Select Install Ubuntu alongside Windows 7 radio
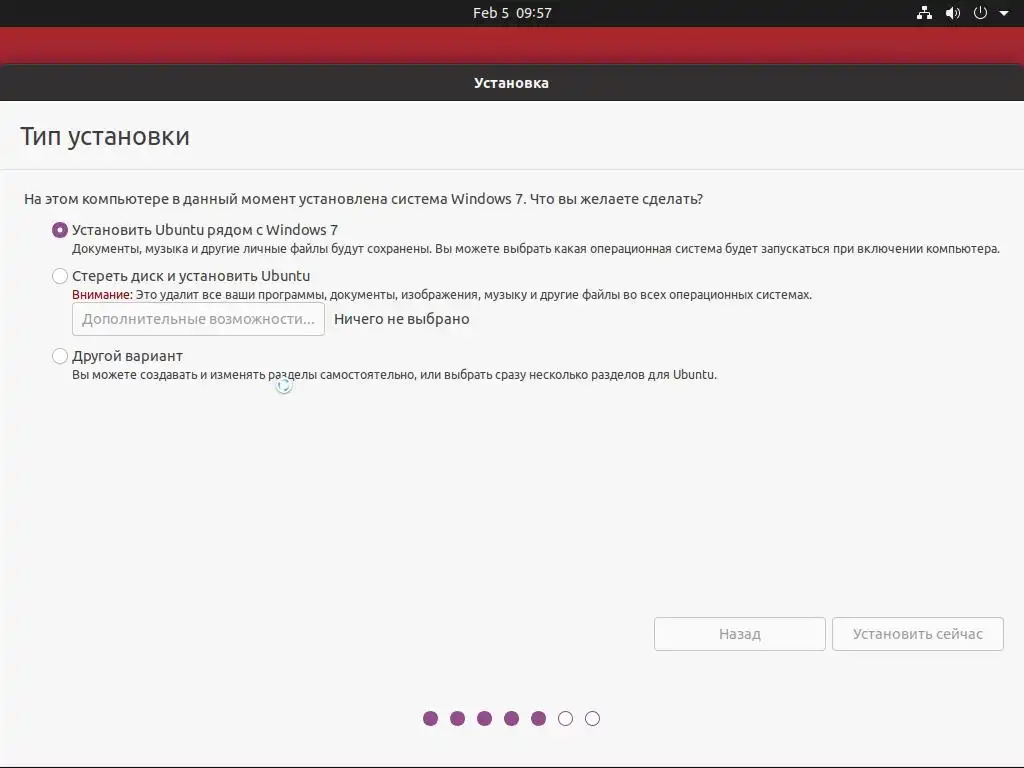Screen dimensions: 1024x768 click(59, 230)
